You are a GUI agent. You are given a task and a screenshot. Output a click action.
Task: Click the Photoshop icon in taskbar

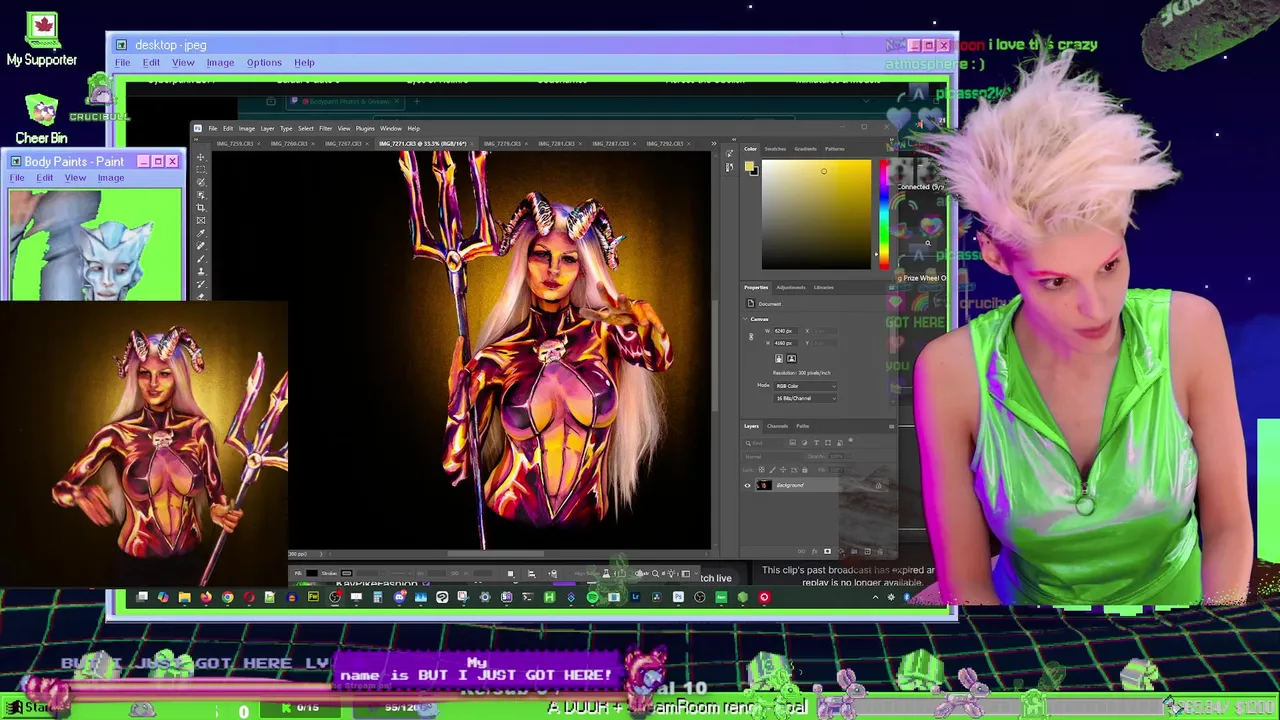tap(678, 597)
